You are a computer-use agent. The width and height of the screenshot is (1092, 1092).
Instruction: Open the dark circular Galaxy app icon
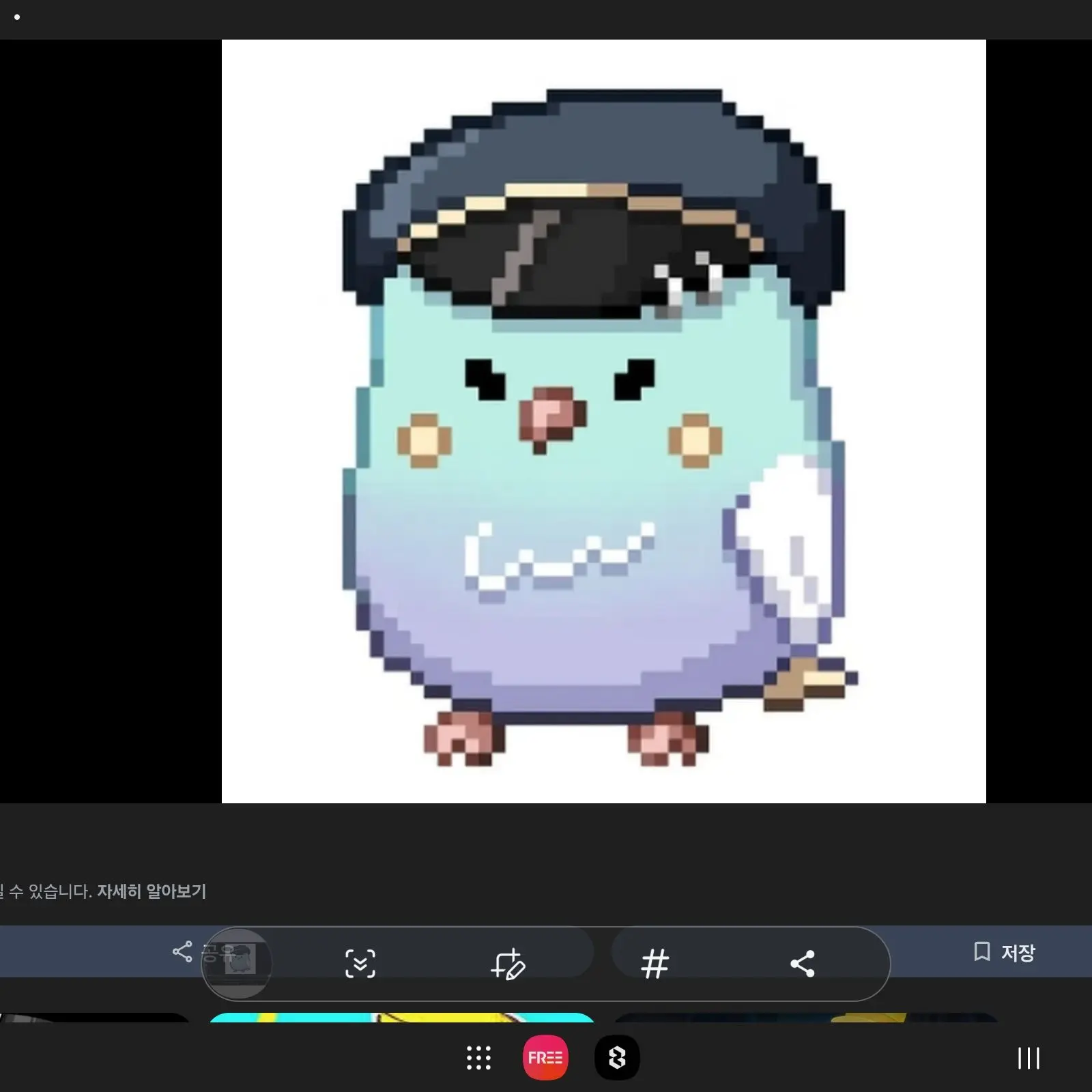[x=617, y=1057]
